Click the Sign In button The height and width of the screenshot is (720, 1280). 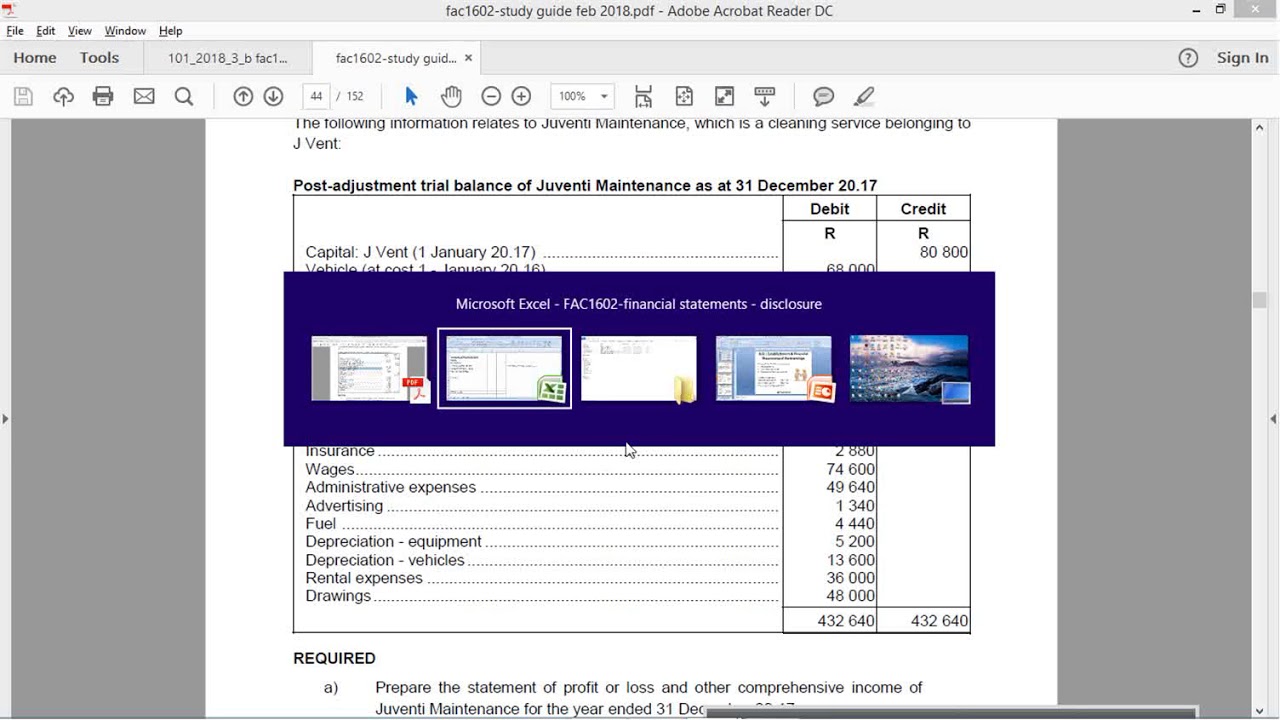1243,58
